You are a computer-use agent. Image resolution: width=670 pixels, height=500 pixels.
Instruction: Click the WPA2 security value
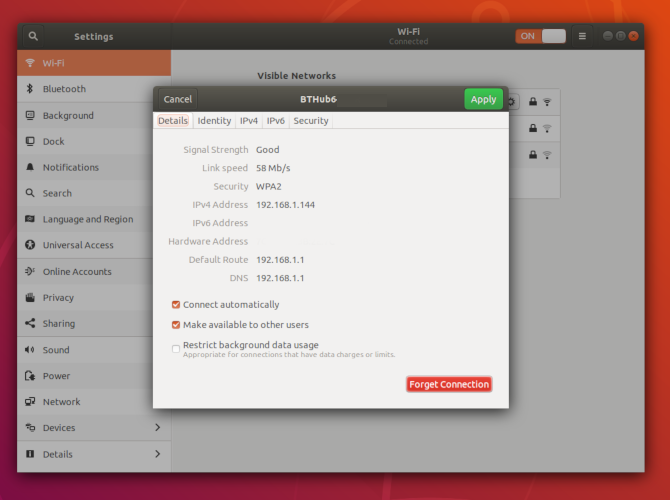point(269,186)
